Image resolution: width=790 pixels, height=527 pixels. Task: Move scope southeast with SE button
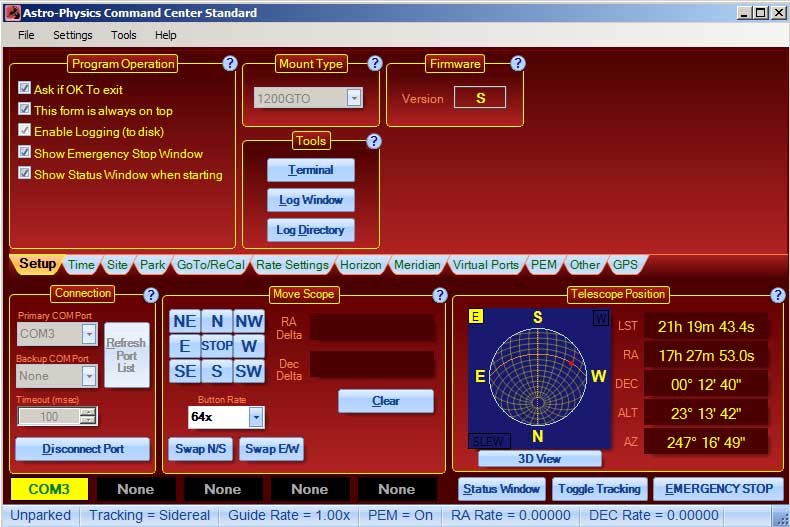click(185, 371)
